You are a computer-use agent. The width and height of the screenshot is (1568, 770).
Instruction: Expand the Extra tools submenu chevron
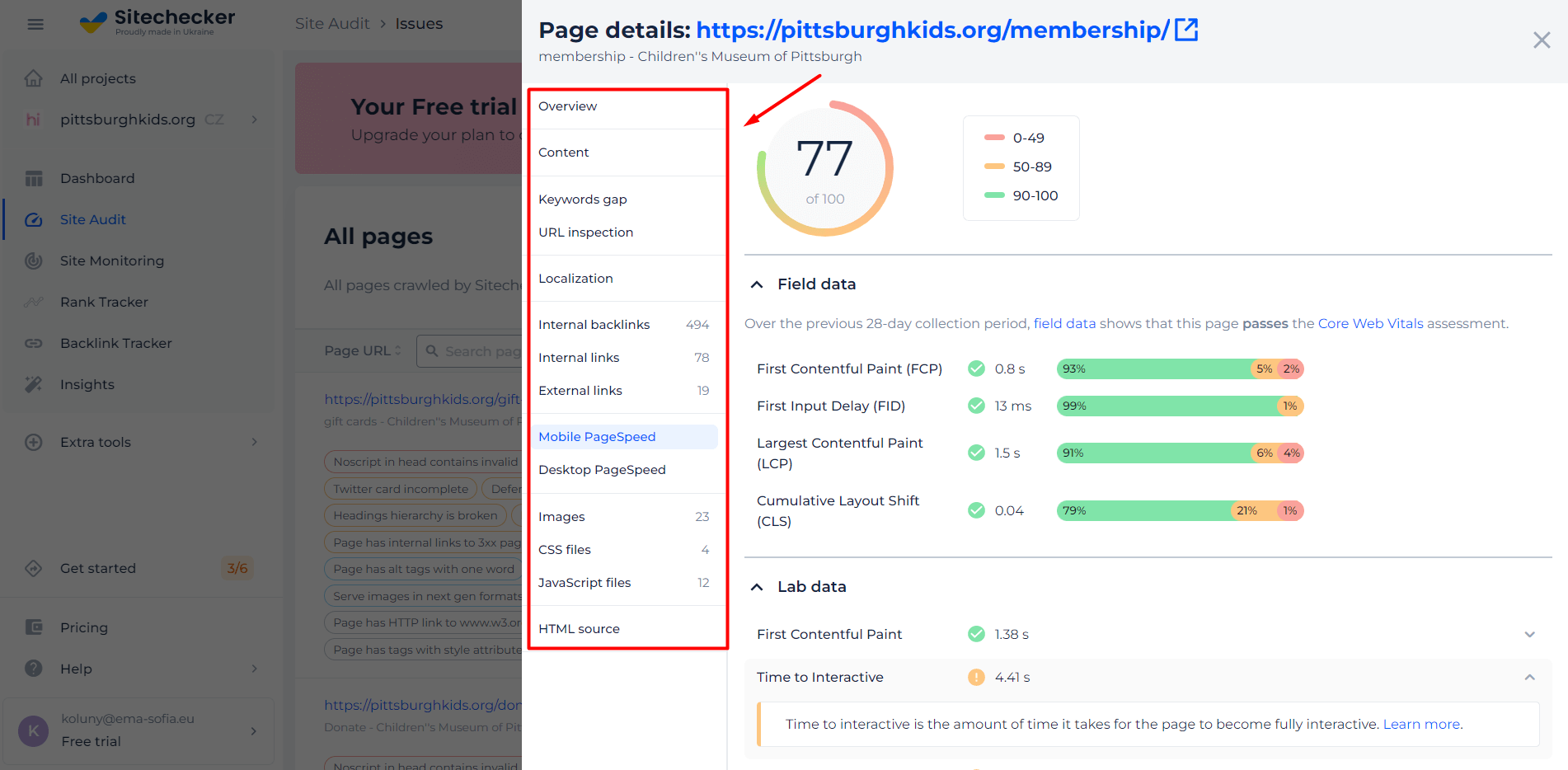click(x=254, y=442)
